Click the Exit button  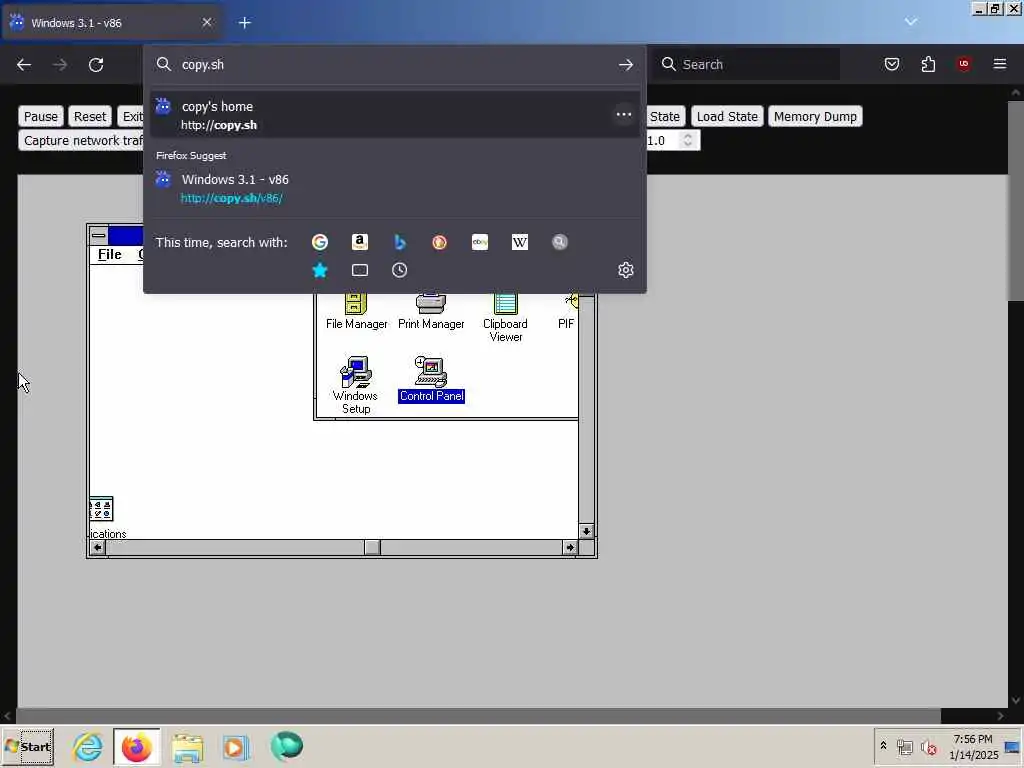pyautogui.click(x=131, y=116)
